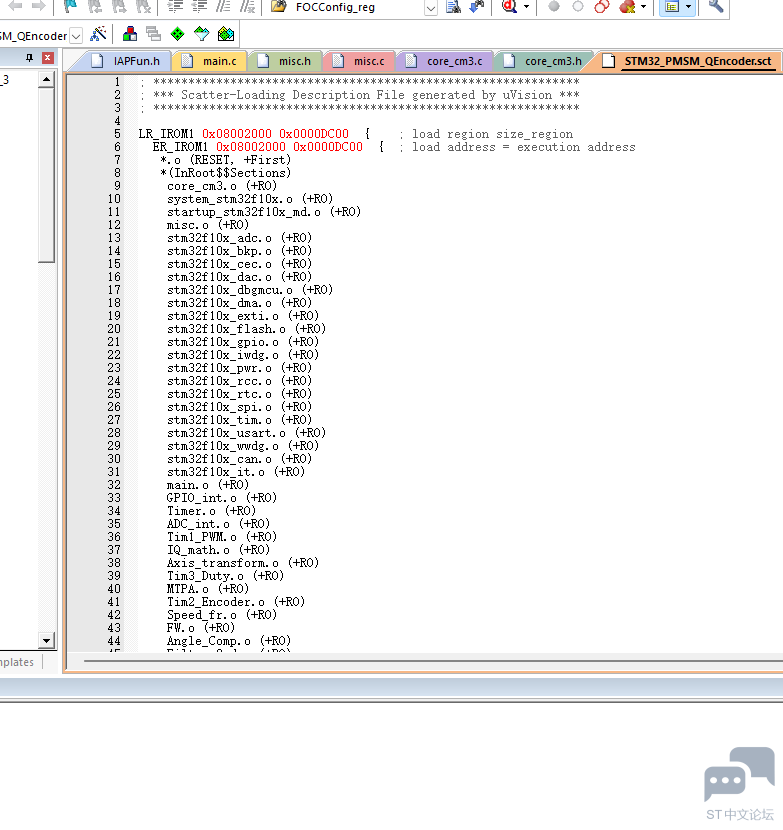
Task: Click Axis_transform.o (+RO) entry
Action: [242, 563]
